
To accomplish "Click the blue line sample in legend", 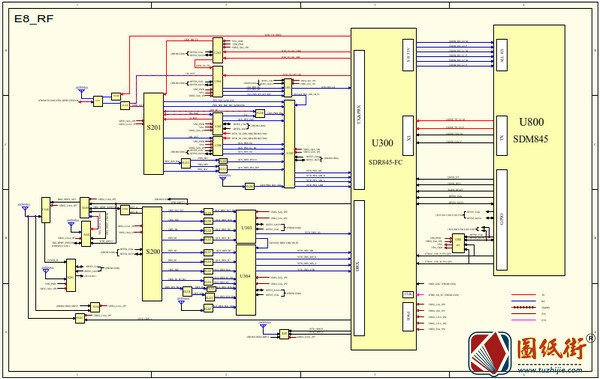I will tap(523, 301).
